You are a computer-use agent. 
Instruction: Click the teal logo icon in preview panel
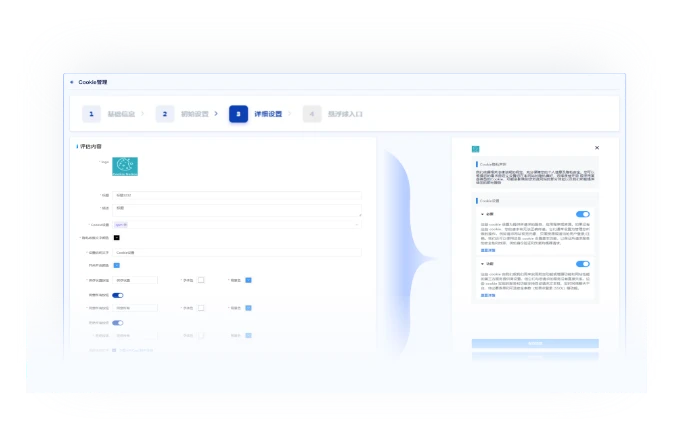coord(476,148)
